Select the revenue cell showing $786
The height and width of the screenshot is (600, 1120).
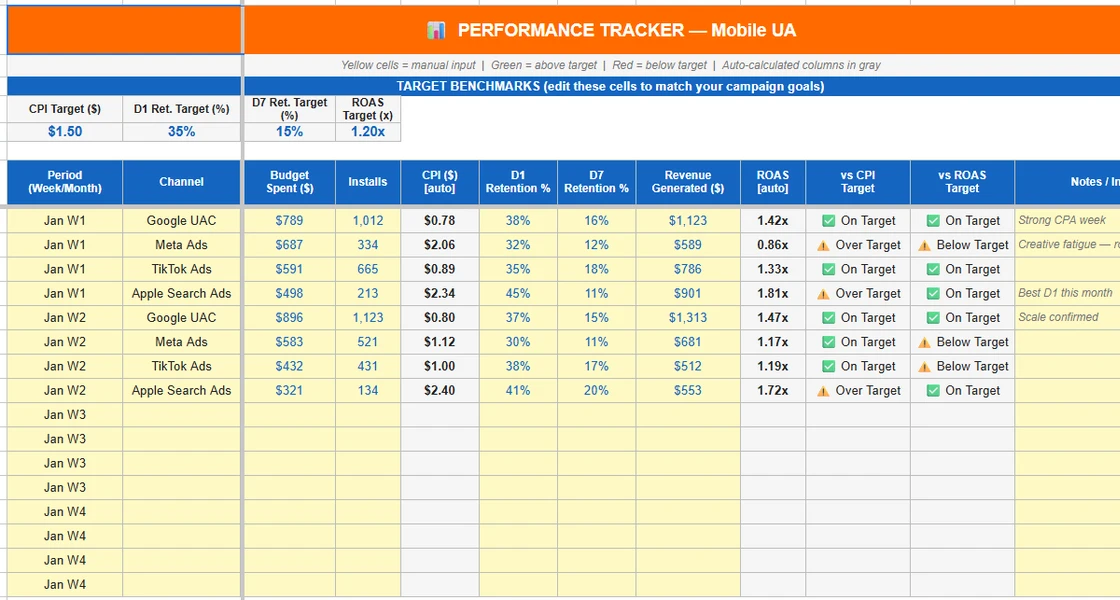click(x=688, y=269)
